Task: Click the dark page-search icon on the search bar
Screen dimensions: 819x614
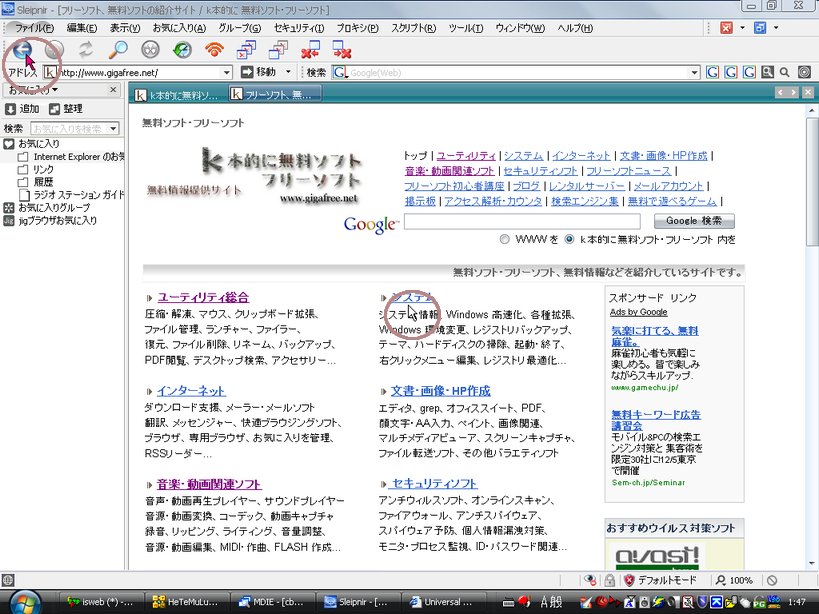Action: point(767,73)
